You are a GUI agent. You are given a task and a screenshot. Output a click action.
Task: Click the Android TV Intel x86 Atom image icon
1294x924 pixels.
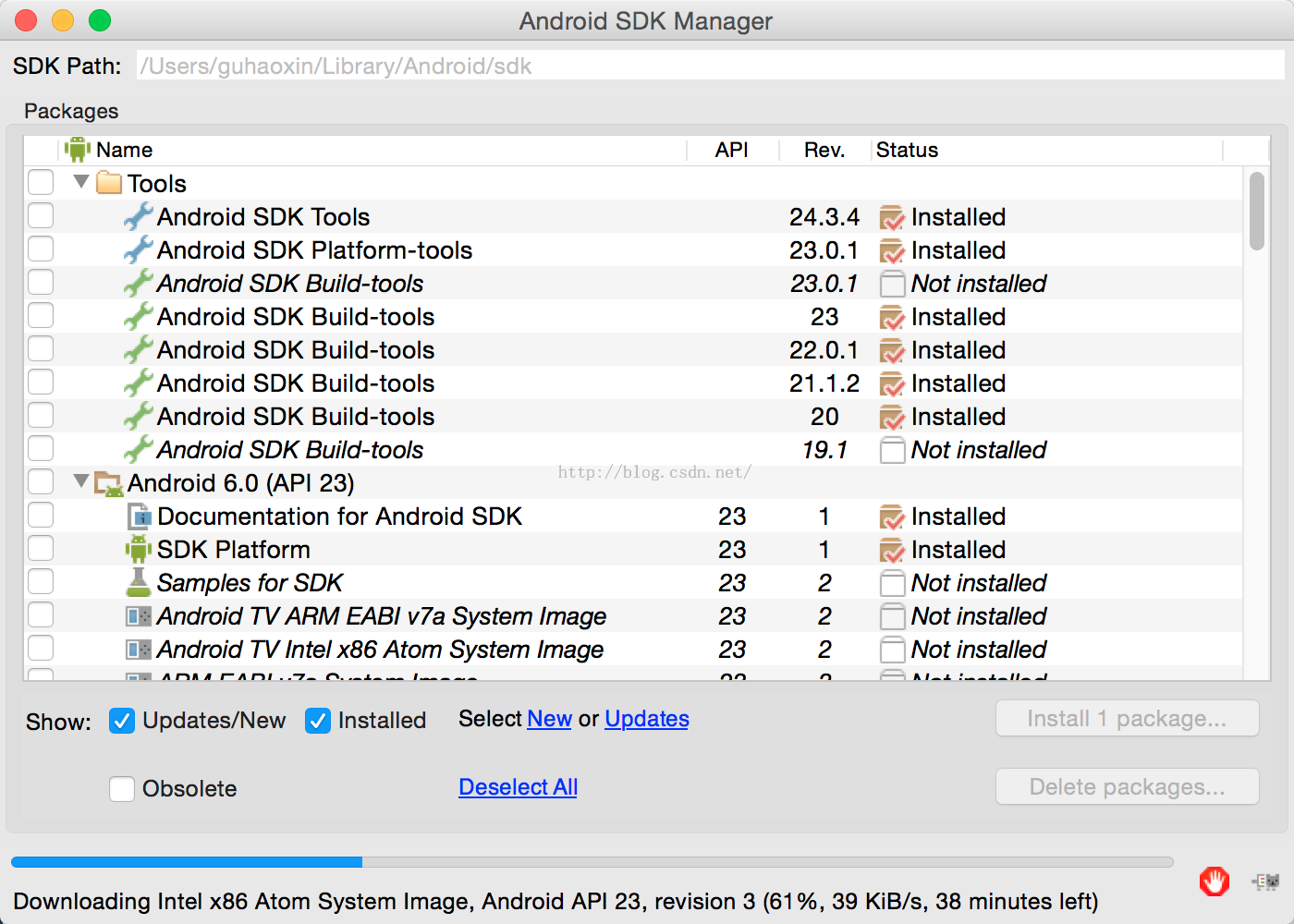139,649
